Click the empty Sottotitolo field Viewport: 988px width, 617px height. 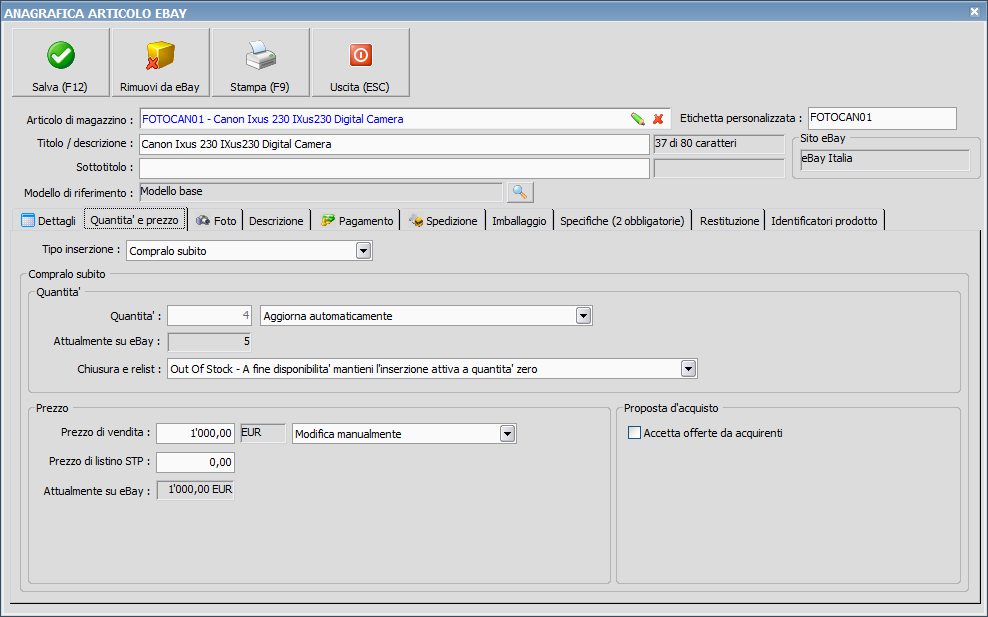click(394, 168)
